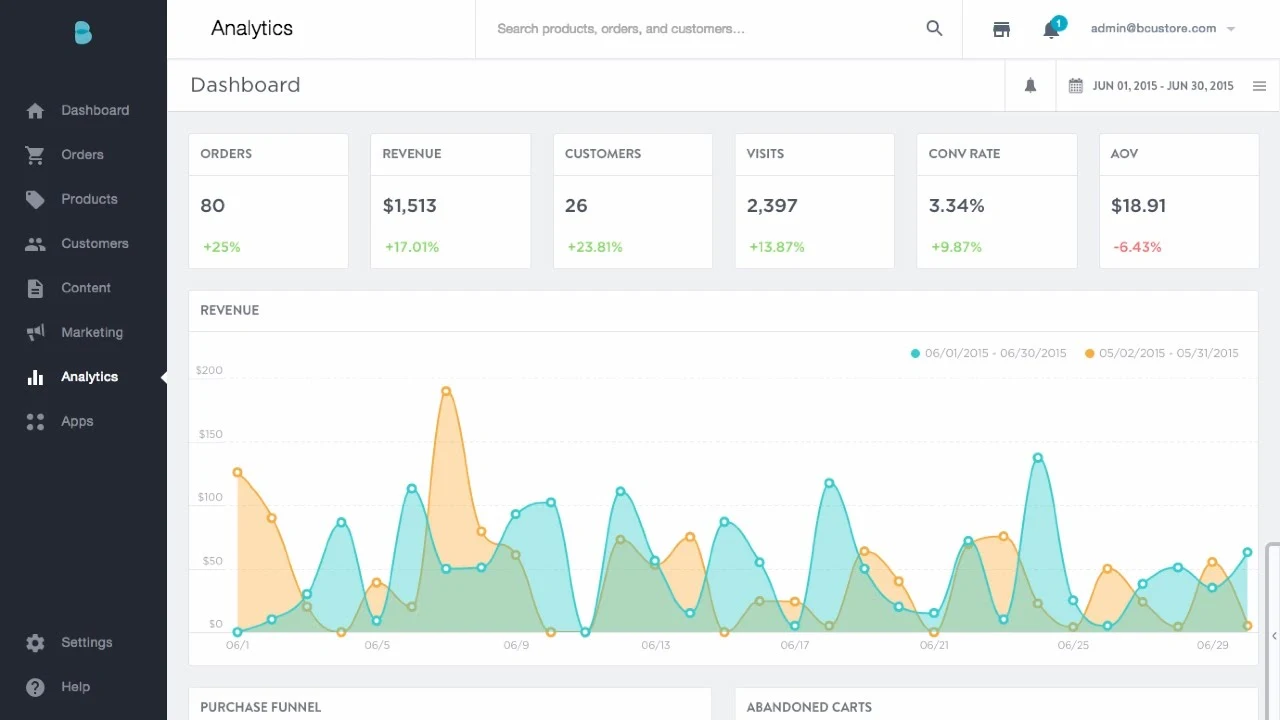The width and height of the screenshot is (1280, 720).
Task: Expand the collapsed right side panel arrow
Action: click(1273, 636)
